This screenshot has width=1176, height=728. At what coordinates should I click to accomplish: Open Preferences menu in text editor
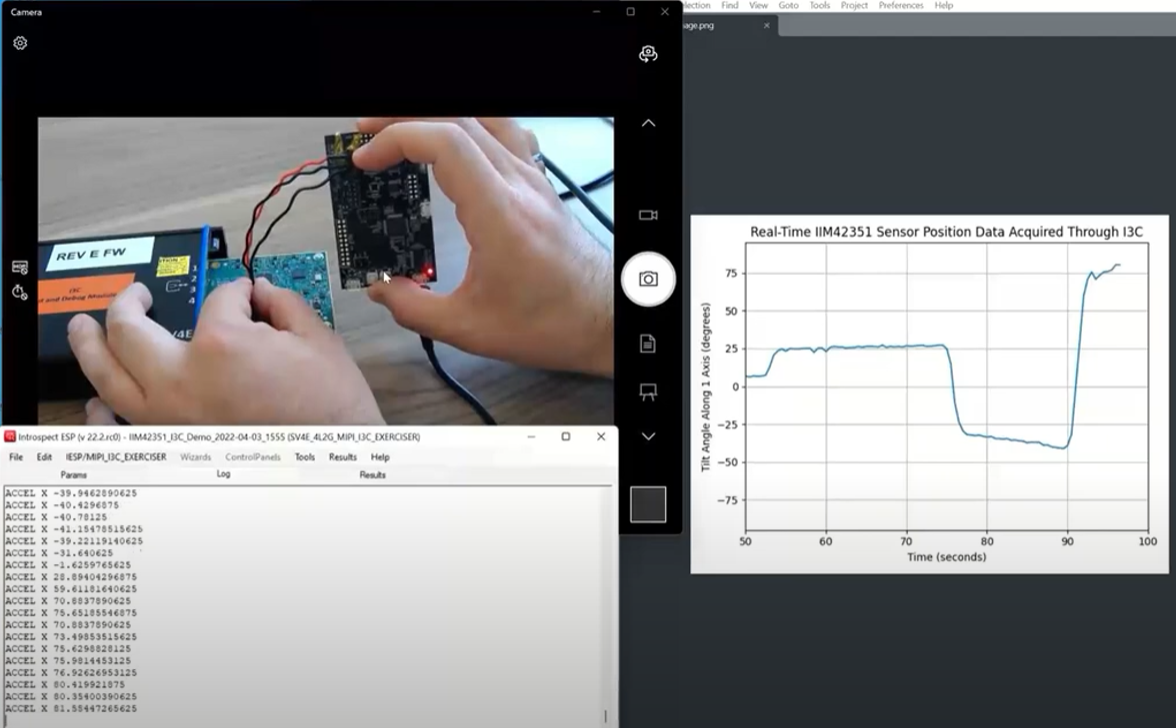901,6
